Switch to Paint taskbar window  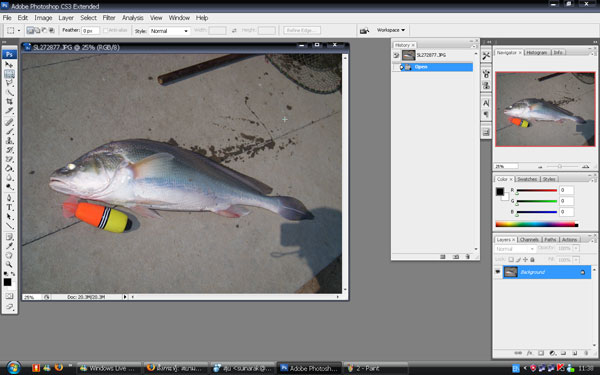(375, 368)
